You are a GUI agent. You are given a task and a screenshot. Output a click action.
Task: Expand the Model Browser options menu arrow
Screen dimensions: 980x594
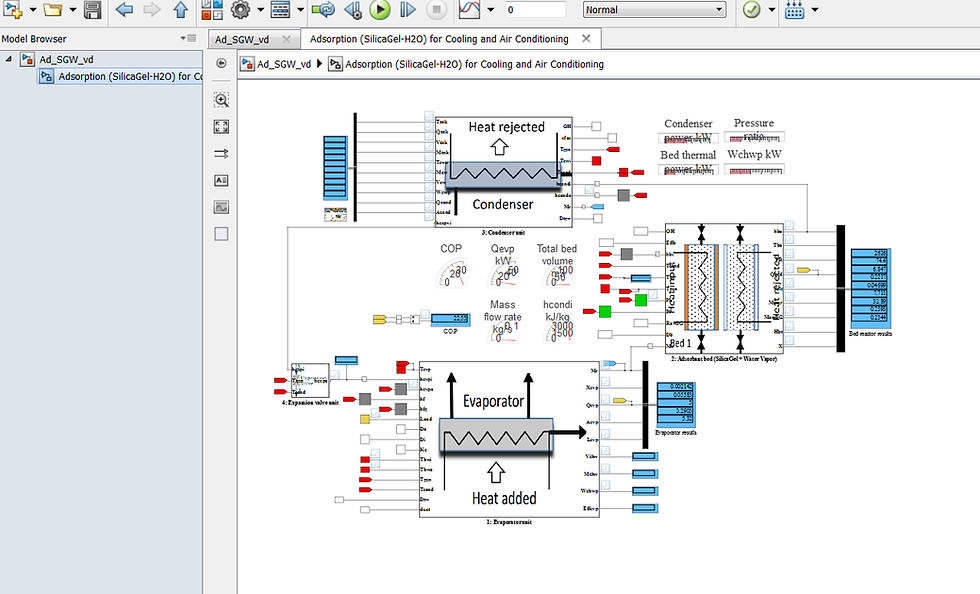pyautogui.click(x=188, y=38)
